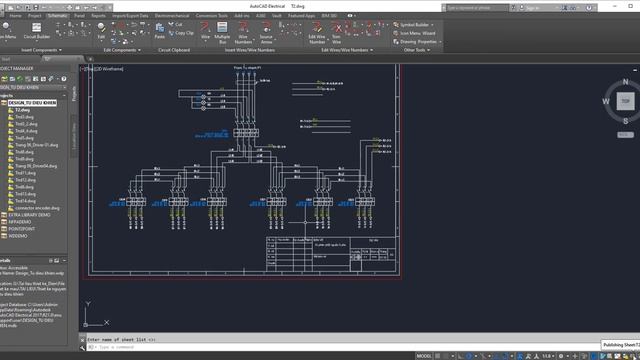640x360 pixels.
Task: Click the Sign In button
Action: coord(533,8)
